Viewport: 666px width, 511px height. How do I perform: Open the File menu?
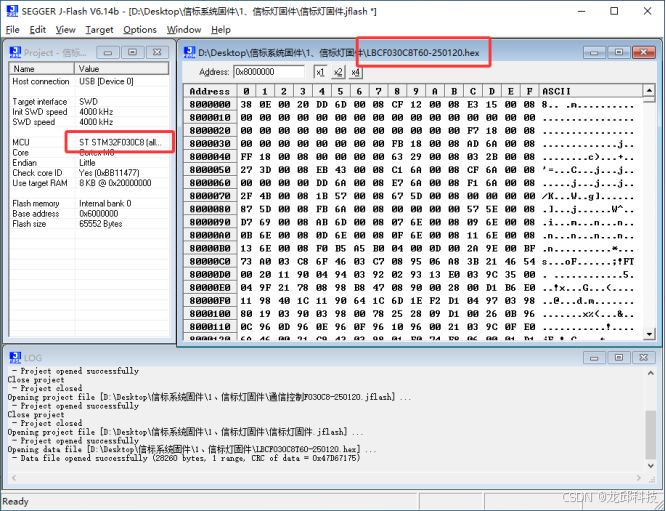click(13, 30)
